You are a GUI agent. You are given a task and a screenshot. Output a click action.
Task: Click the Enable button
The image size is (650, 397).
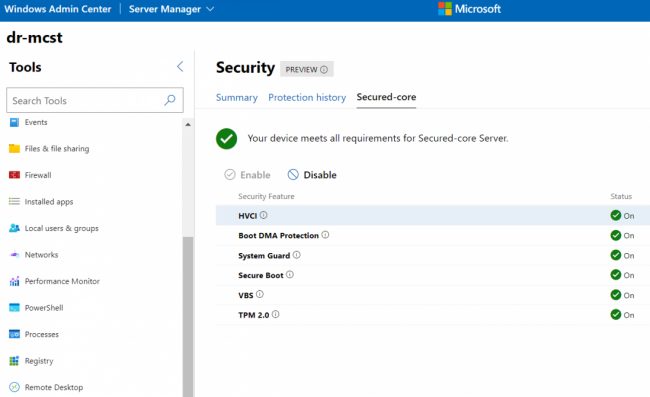pos(247,175)
